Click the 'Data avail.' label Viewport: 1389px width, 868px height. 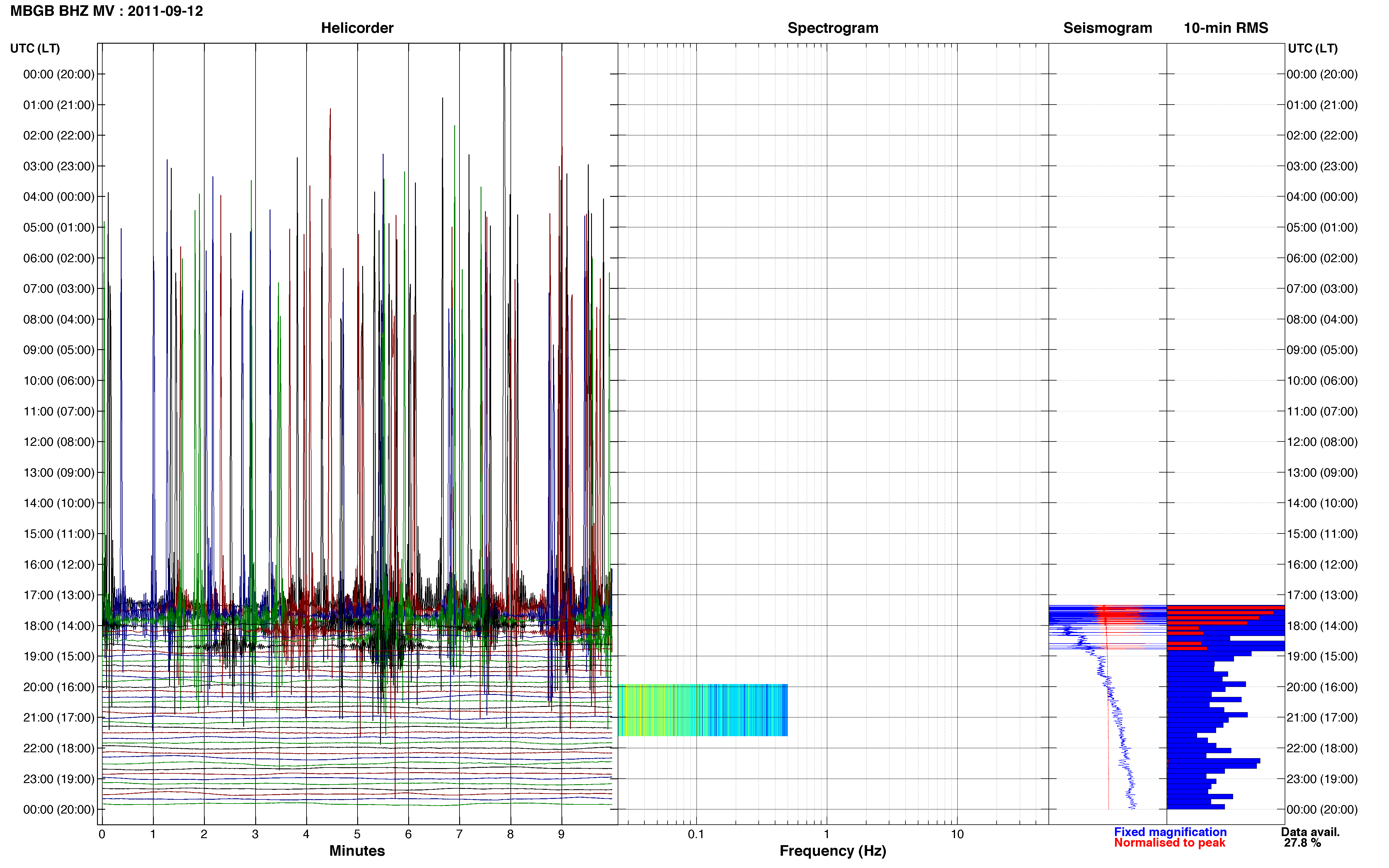click(x=1310, y=832)
